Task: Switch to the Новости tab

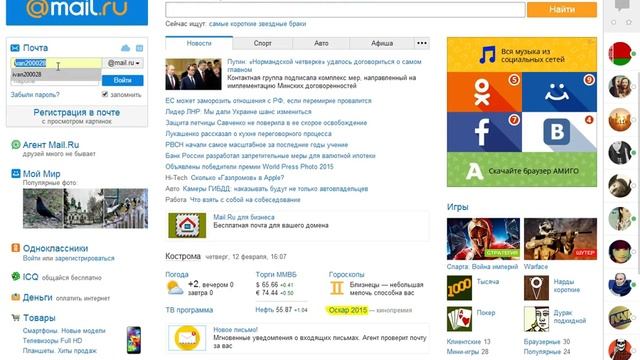Action: [199, 43]
